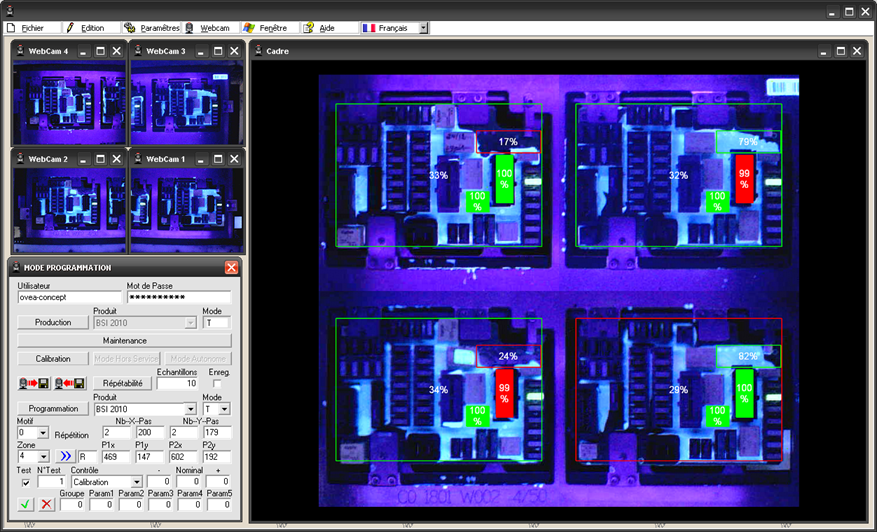Click the green checkmark validate button
This screenshot has width=877, height=532.
click(x=25, y=504)
